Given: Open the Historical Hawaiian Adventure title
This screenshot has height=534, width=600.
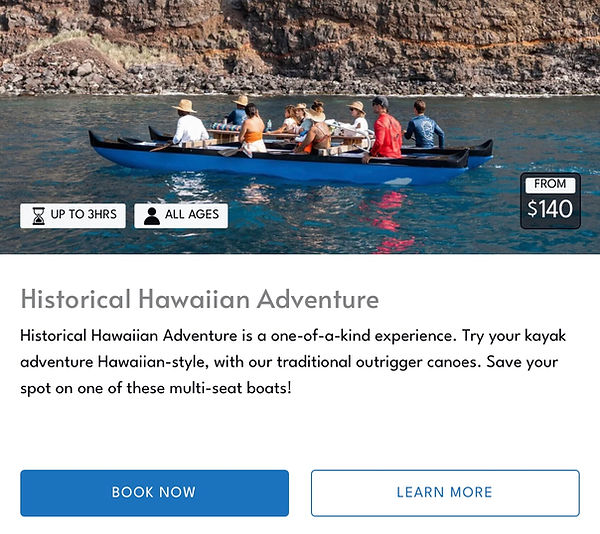Looking at the screenshot, I should [x=200, y=299].
